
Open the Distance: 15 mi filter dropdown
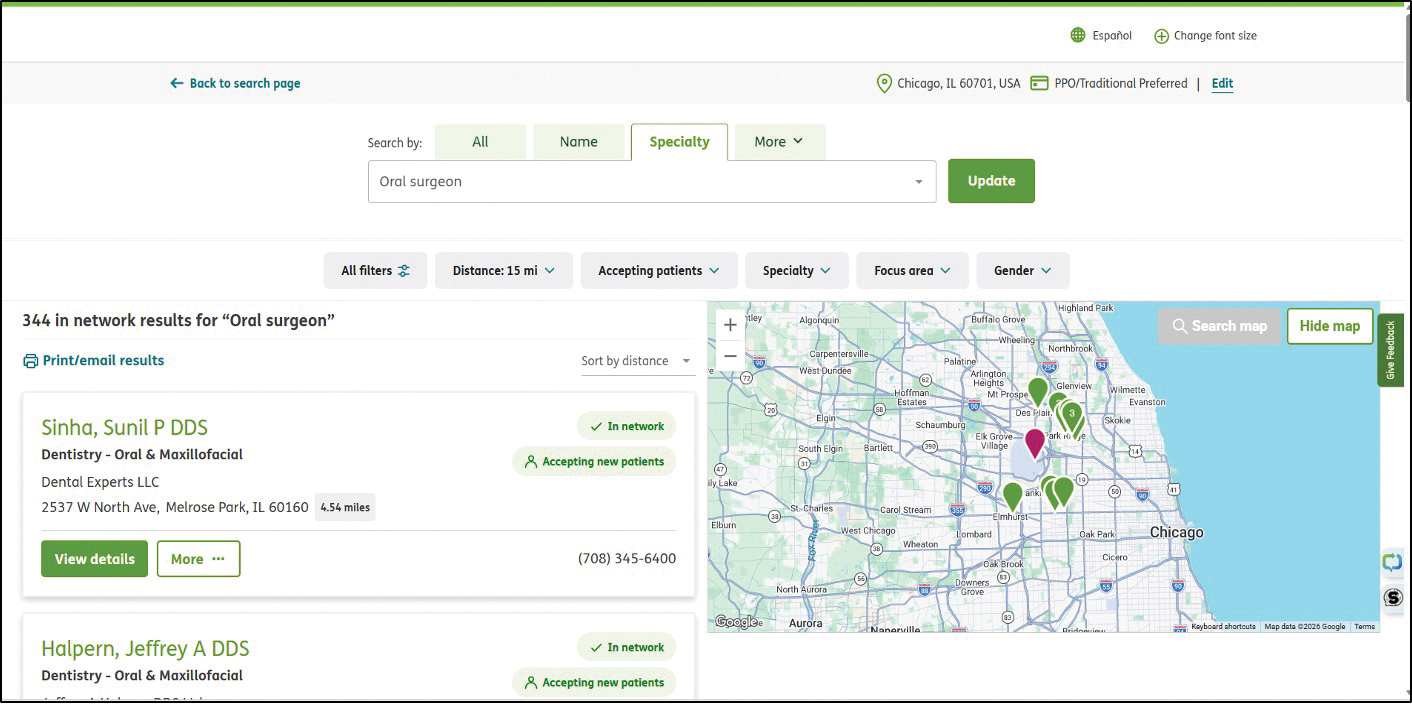[x=504, y=270]
